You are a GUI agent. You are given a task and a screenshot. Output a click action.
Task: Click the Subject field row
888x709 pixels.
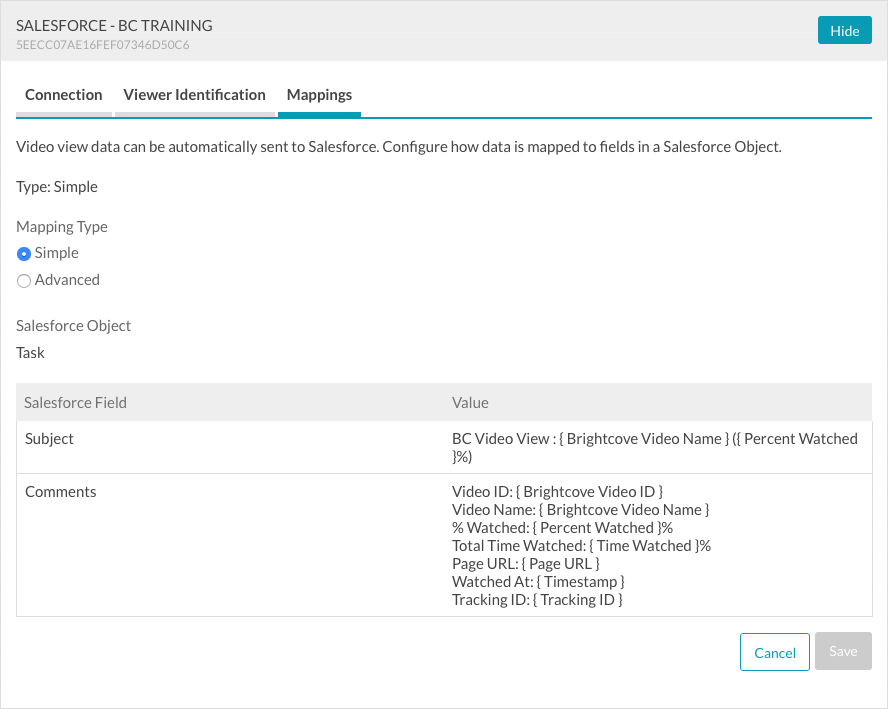pyautogui.click(x=49, y=439)
